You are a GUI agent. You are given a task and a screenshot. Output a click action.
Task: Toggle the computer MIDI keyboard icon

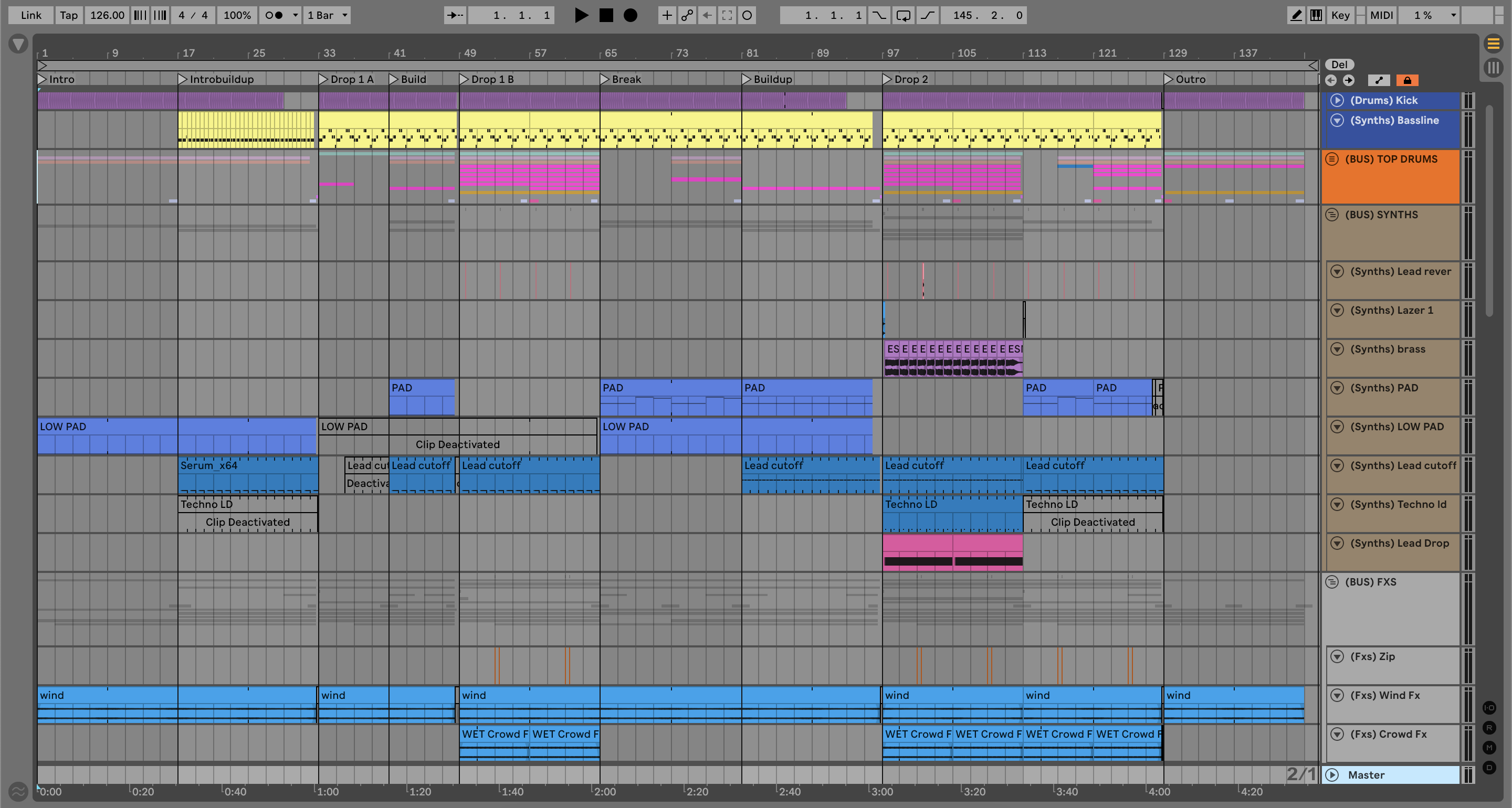click(x=1316, y=15)
